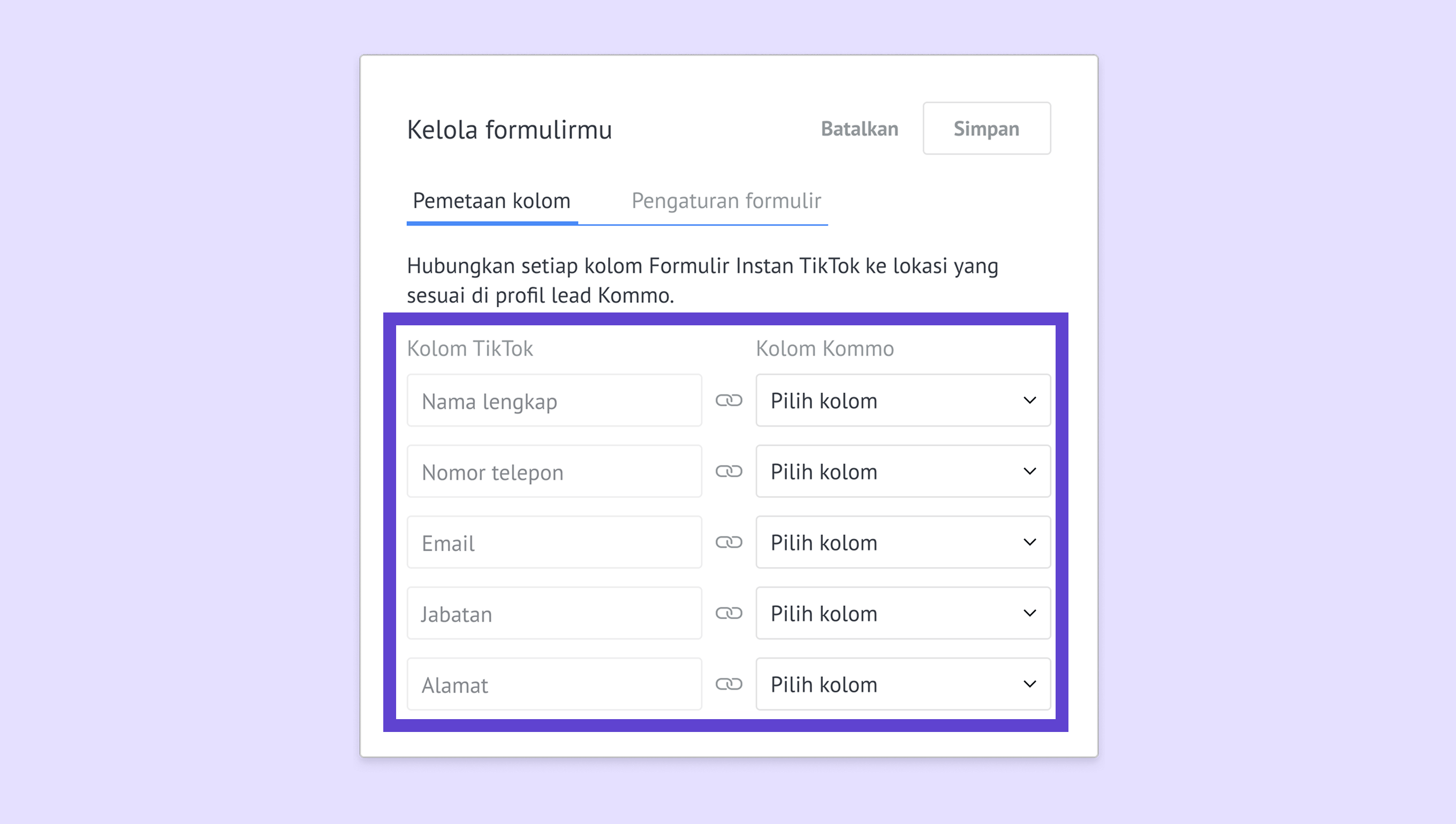Click the link icon beside Nama lengkap
Screen dimensions: 1456x824
[x=729, y=401]
